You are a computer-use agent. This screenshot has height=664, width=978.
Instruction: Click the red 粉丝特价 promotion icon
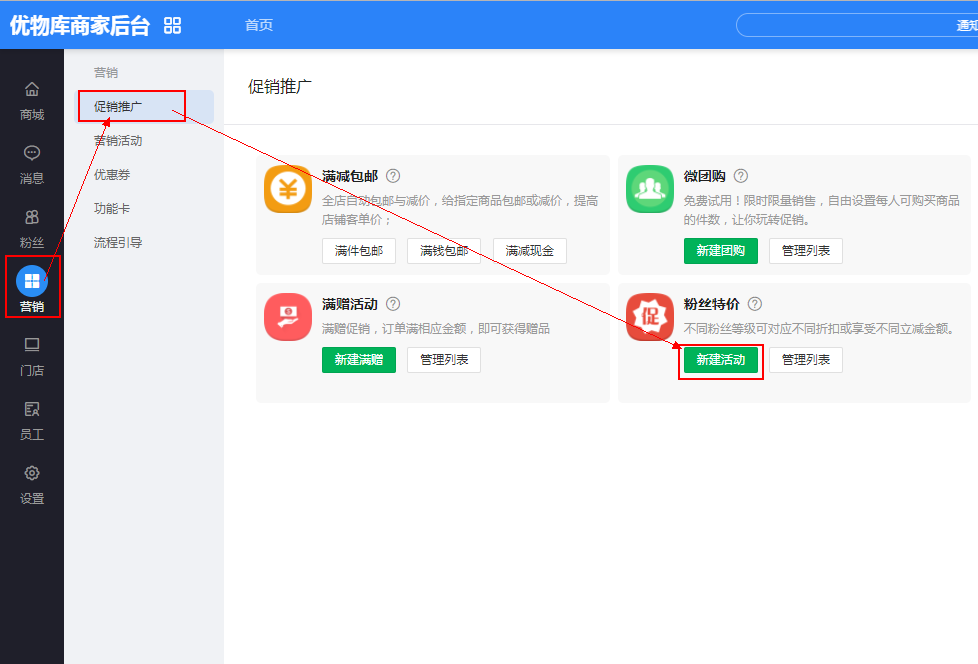(x=650, y=317)
